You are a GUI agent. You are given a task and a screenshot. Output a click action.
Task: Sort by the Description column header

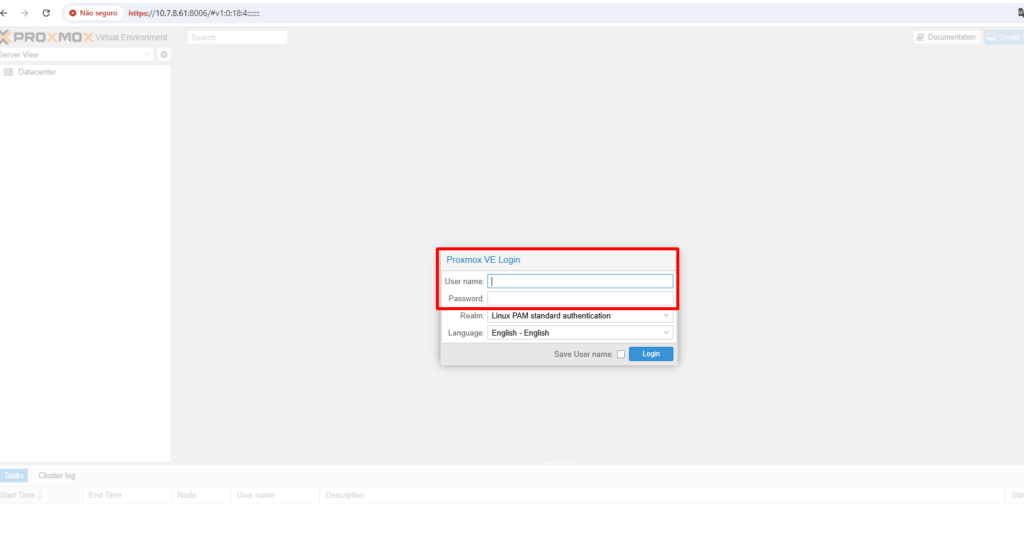[662, 495]
